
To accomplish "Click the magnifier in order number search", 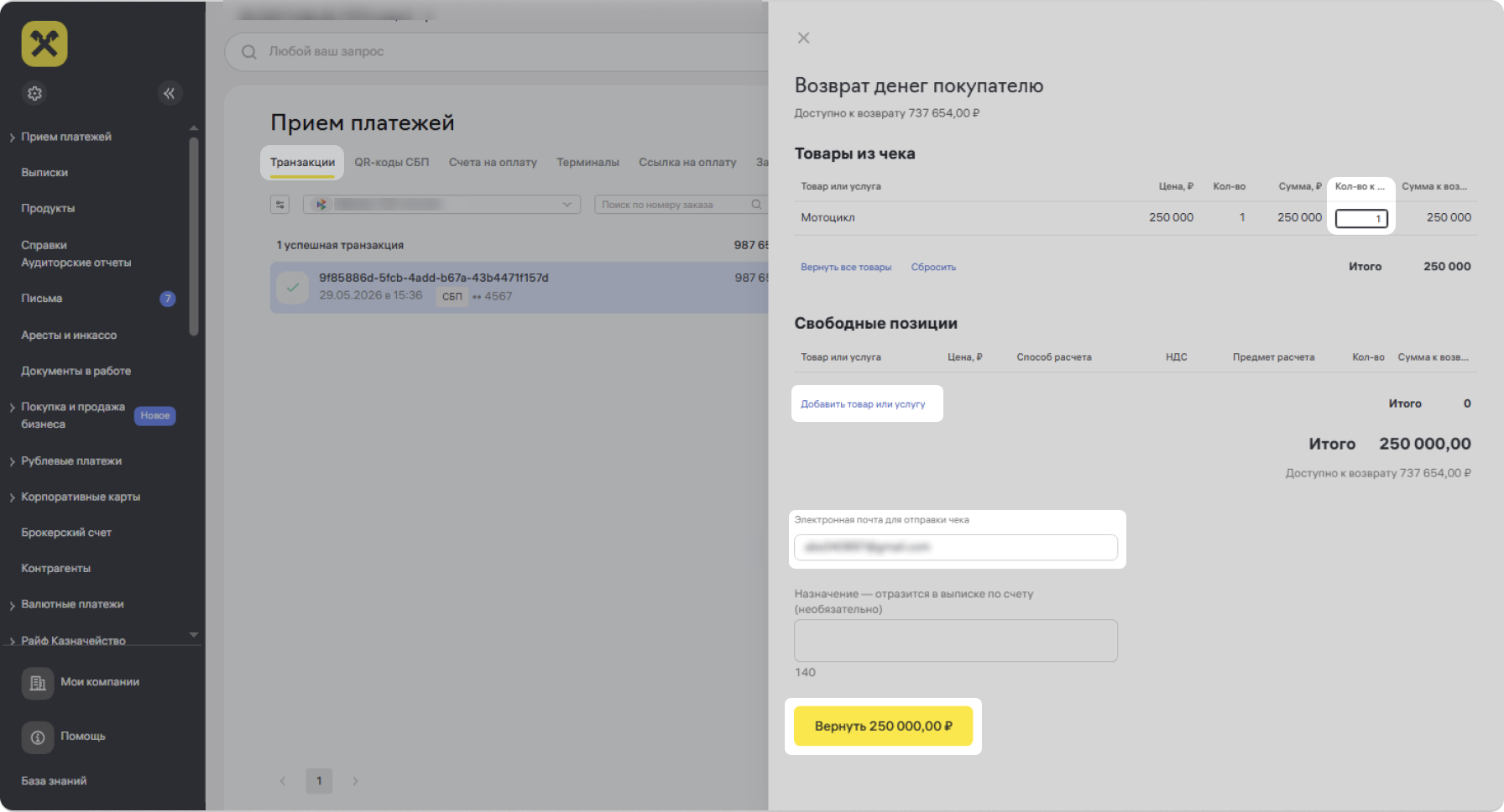I will tap(756, 205).
